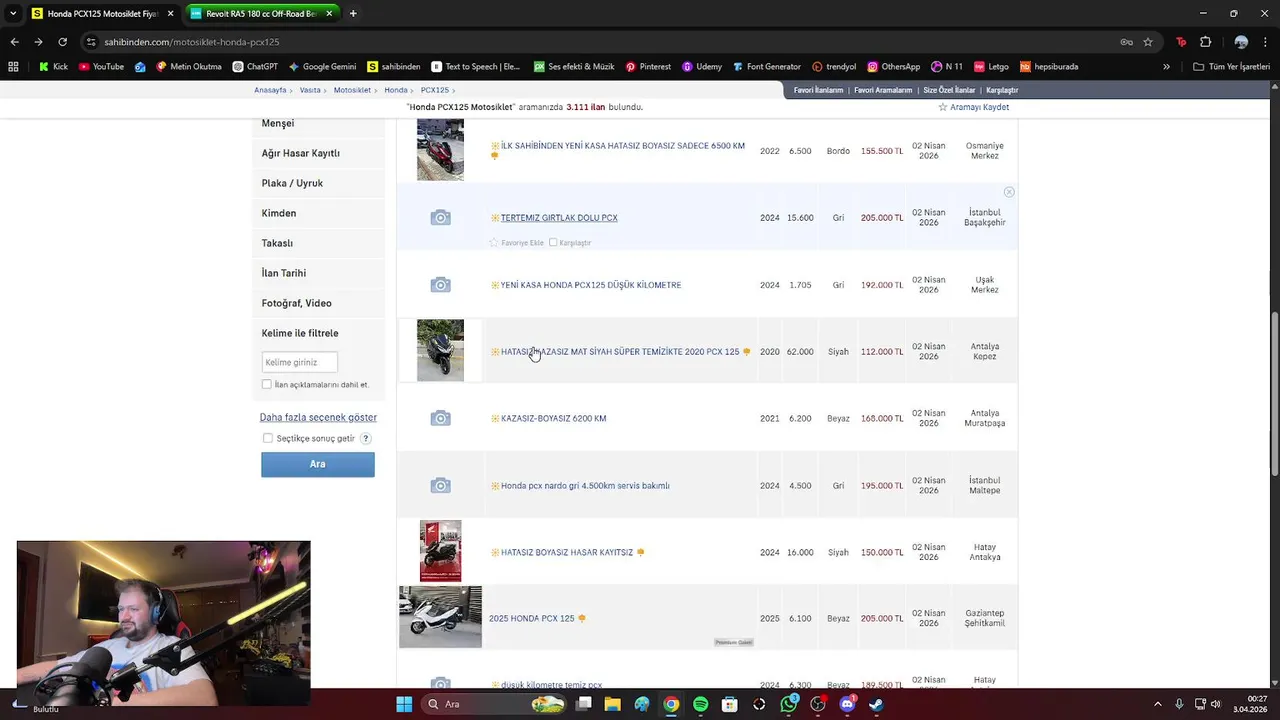1280x720 pixels.
Task: Dismiss the TERTEMİZ GIRTLAK DOLU PCX listing
Action: tap(1009, 192)
